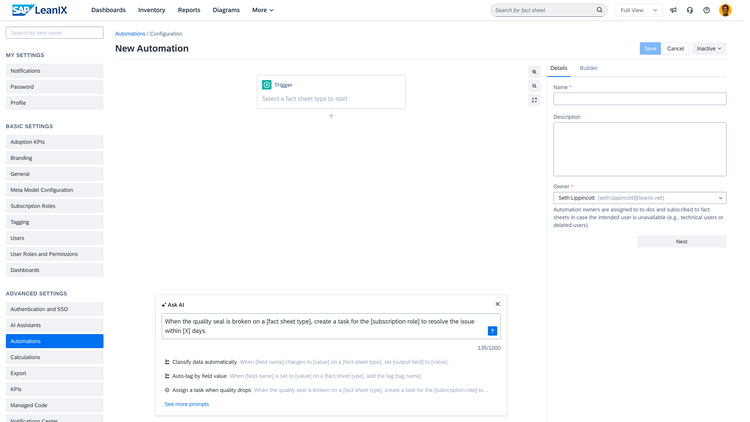Open AI Assistants settings
This screenshot has width=750, height=422.
click(55, 325)
